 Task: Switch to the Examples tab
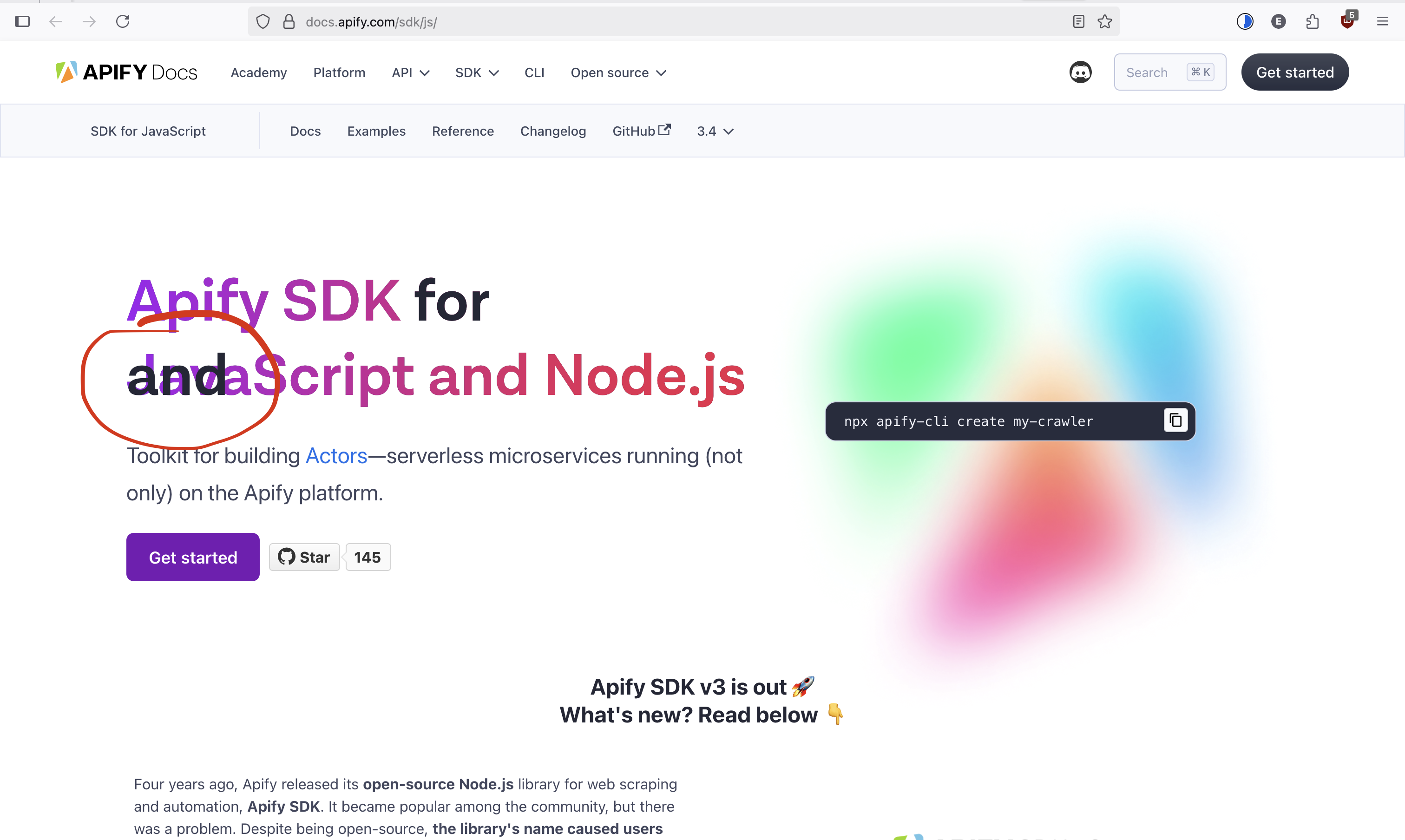[376, 131]
